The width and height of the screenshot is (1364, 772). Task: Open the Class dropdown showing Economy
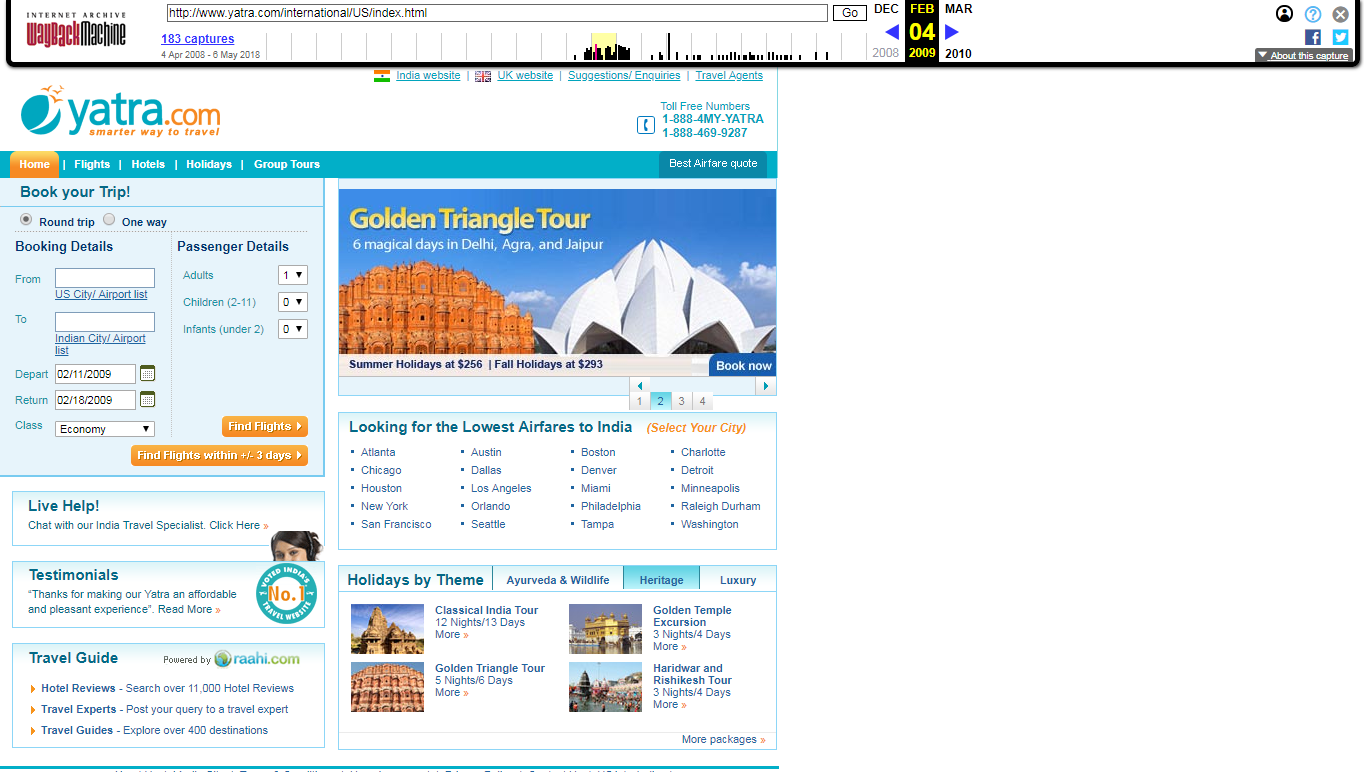(x=105, y=429)
